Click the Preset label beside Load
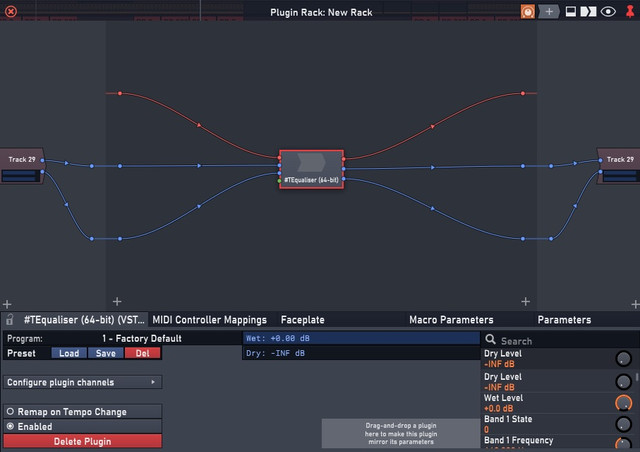Image resolution: width=640 pixels, height=452 pixels. click(x=21, y=353)
